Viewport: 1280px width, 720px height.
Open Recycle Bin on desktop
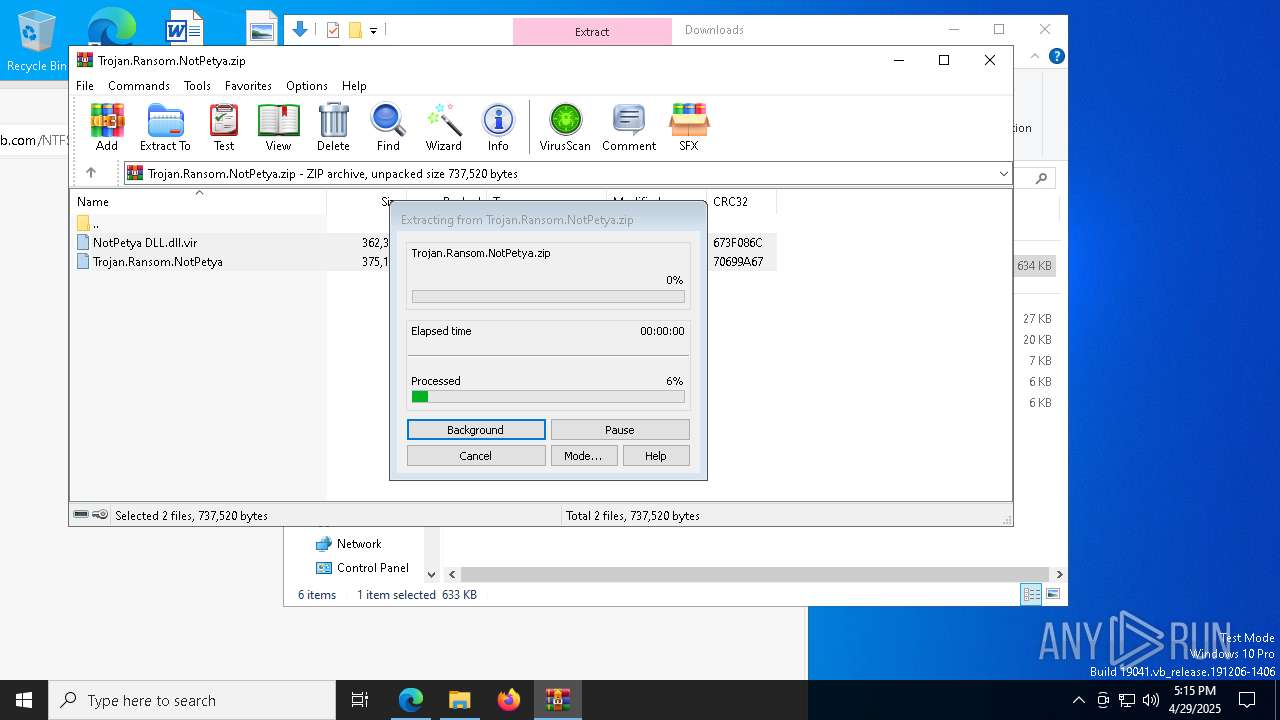37,42
